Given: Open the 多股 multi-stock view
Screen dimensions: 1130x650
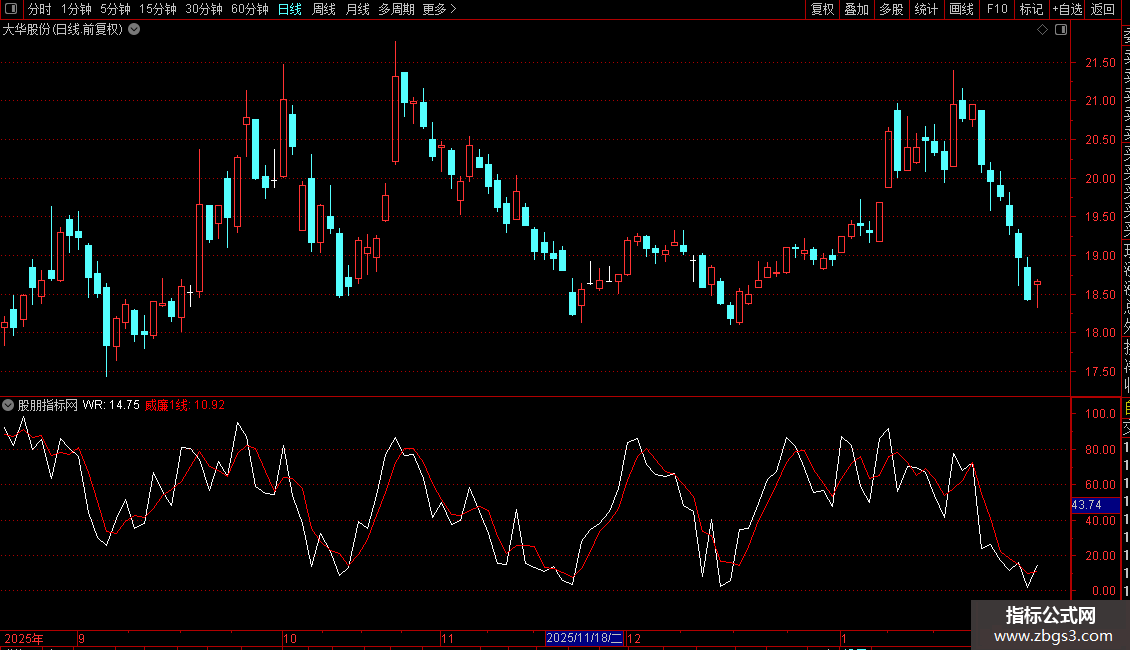Looking at the screenshot, I should 891,9.
